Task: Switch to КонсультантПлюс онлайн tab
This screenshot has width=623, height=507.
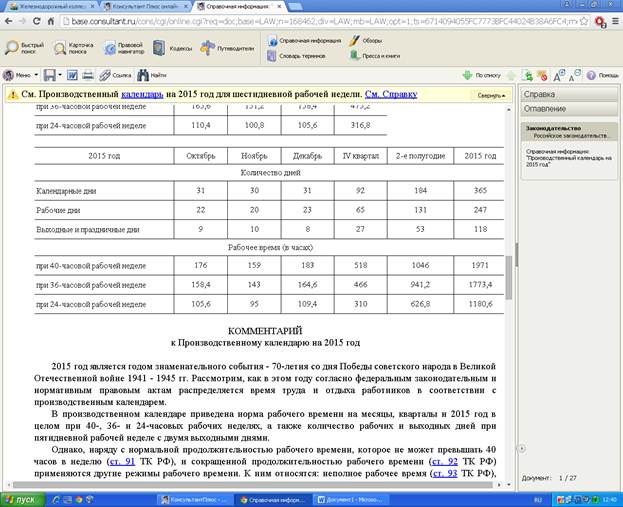Action: coord(147,6)
